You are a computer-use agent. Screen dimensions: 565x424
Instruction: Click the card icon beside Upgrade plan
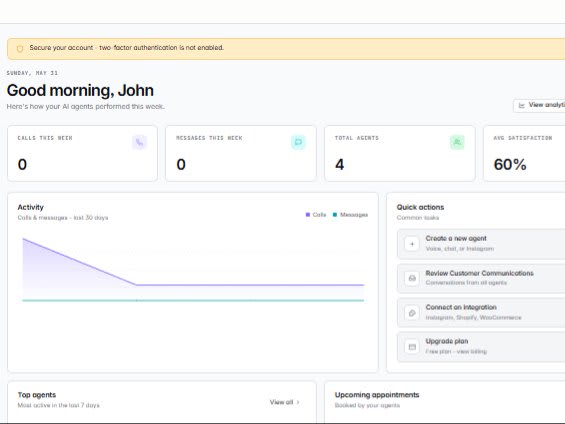[412, 347]
